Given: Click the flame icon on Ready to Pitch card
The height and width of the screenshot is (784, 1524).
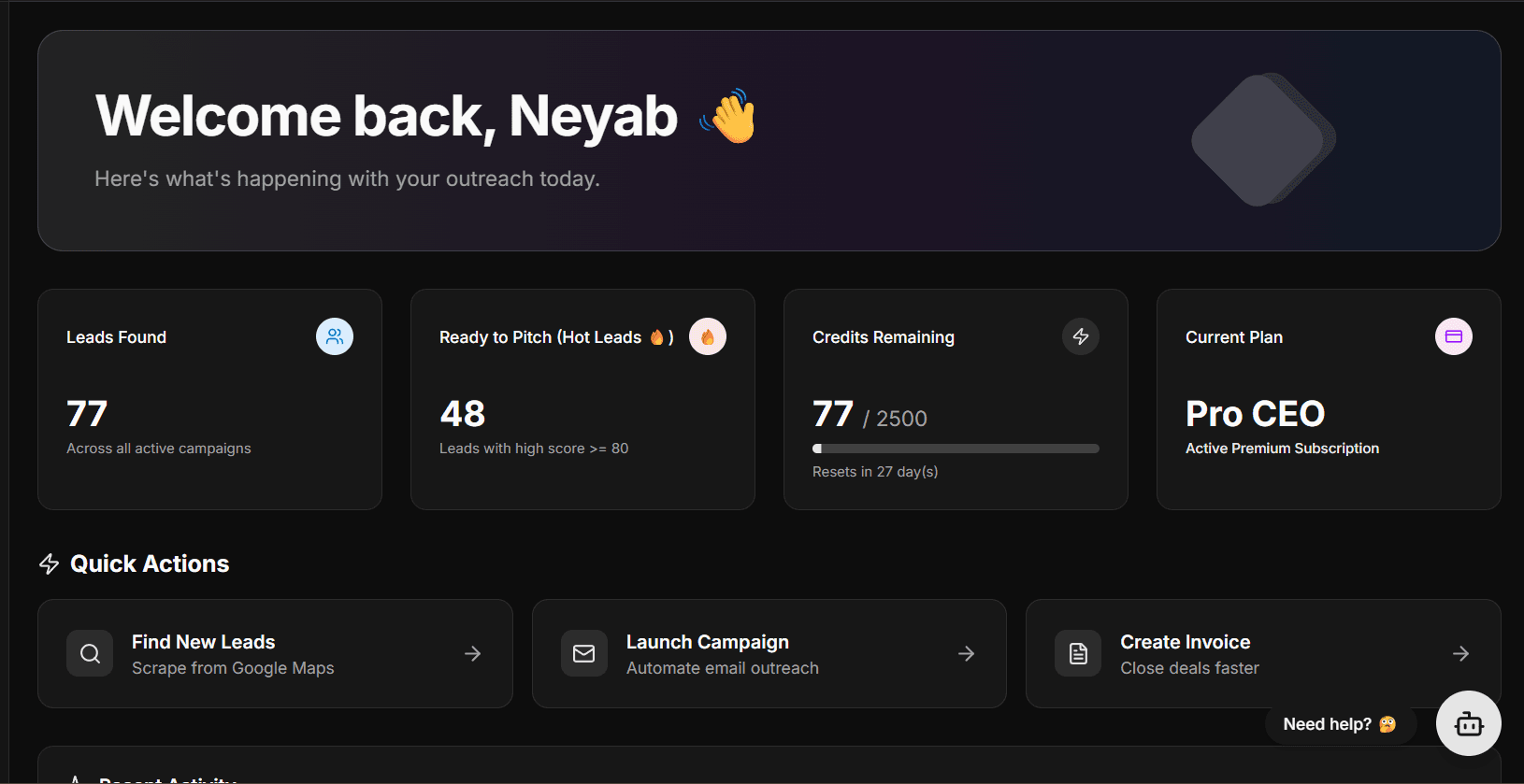Looking at the screenshot, I should (708, 336).
